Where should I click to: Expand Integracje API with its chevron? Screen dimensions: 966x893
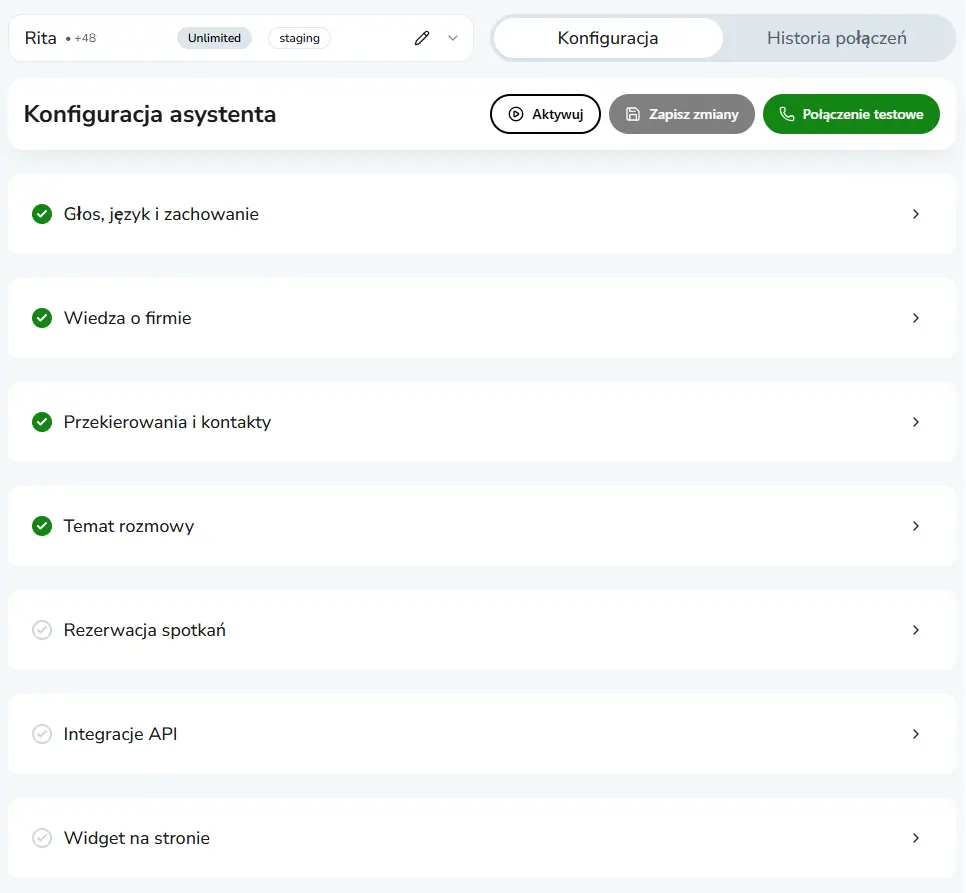[916, 735]
